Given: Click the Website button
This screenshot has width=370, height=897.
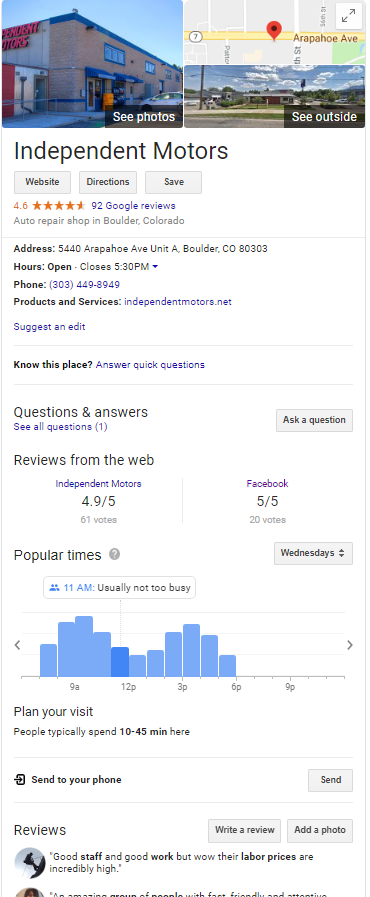Looking at the screenshot, I should click(x=42, y=182).
